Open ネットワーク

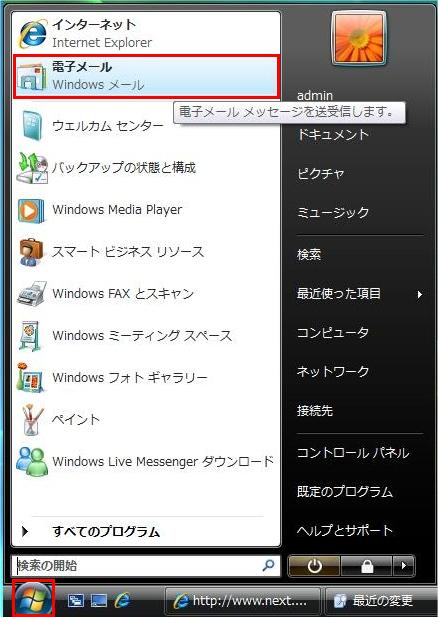click(x=333, y=371)
